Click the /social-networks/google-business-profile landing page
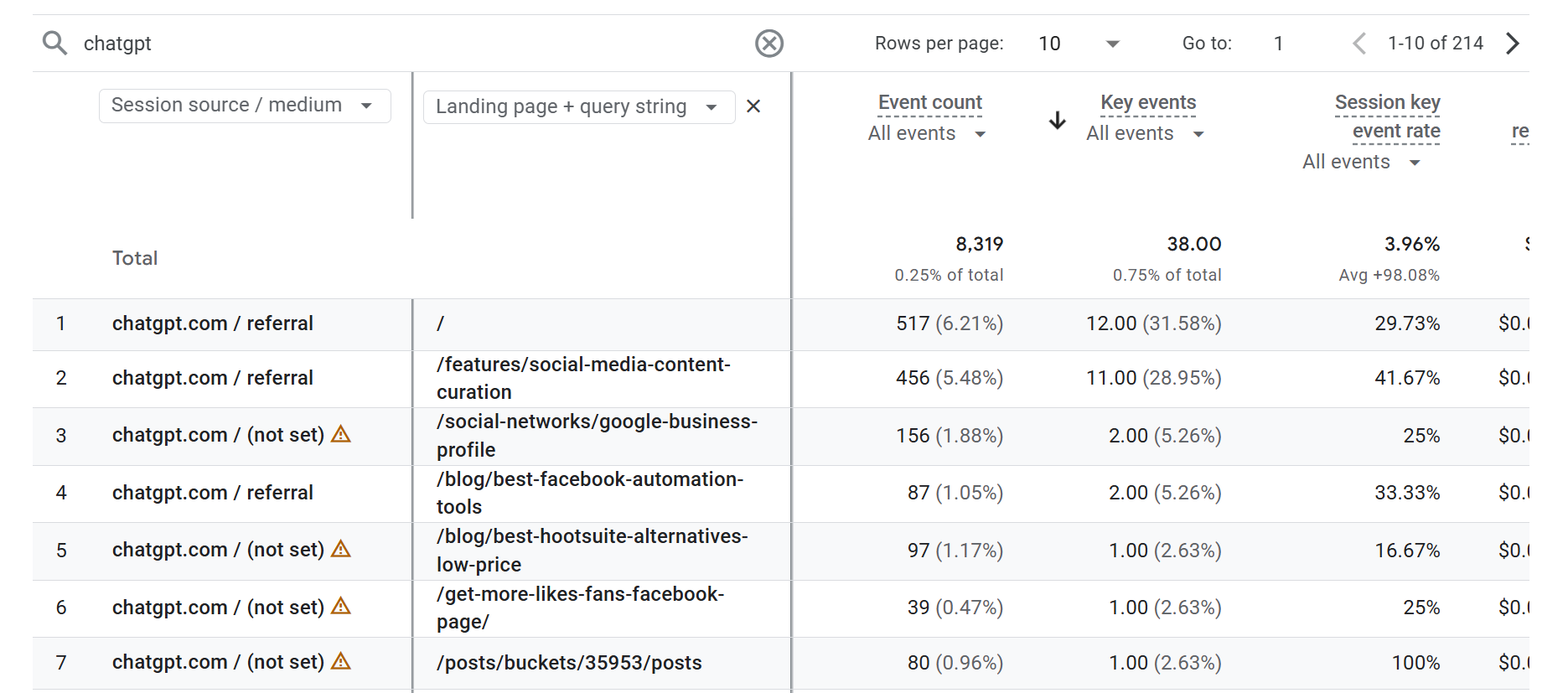The height and width of the screenshot is (693, 1568). [x=597, y=436]
